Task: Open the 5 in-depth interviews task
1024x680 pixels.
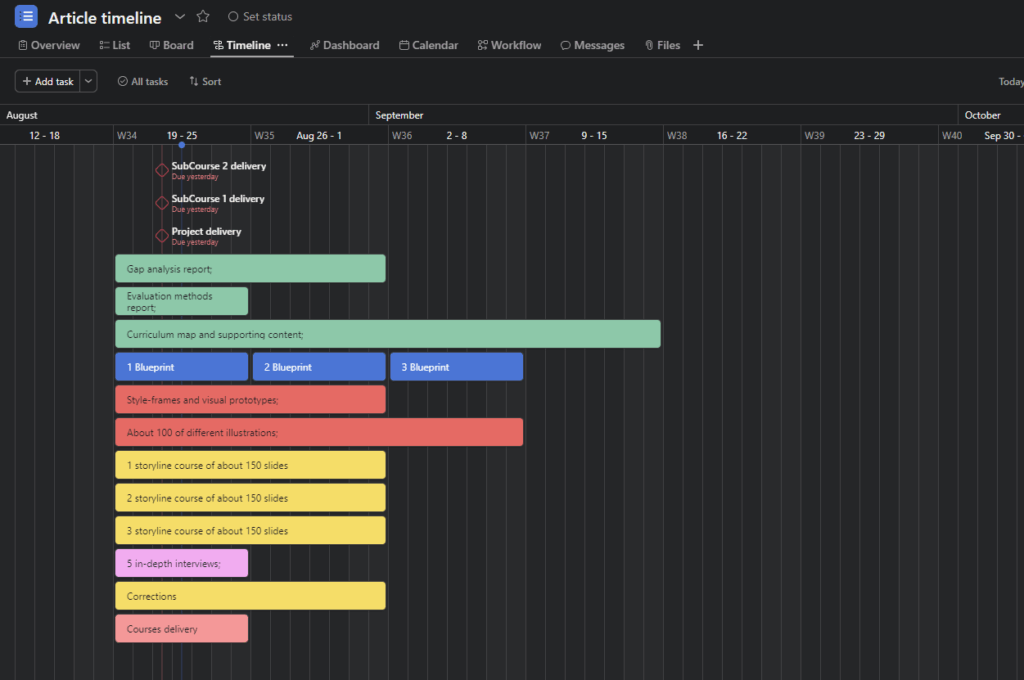Action: [182, 562]
